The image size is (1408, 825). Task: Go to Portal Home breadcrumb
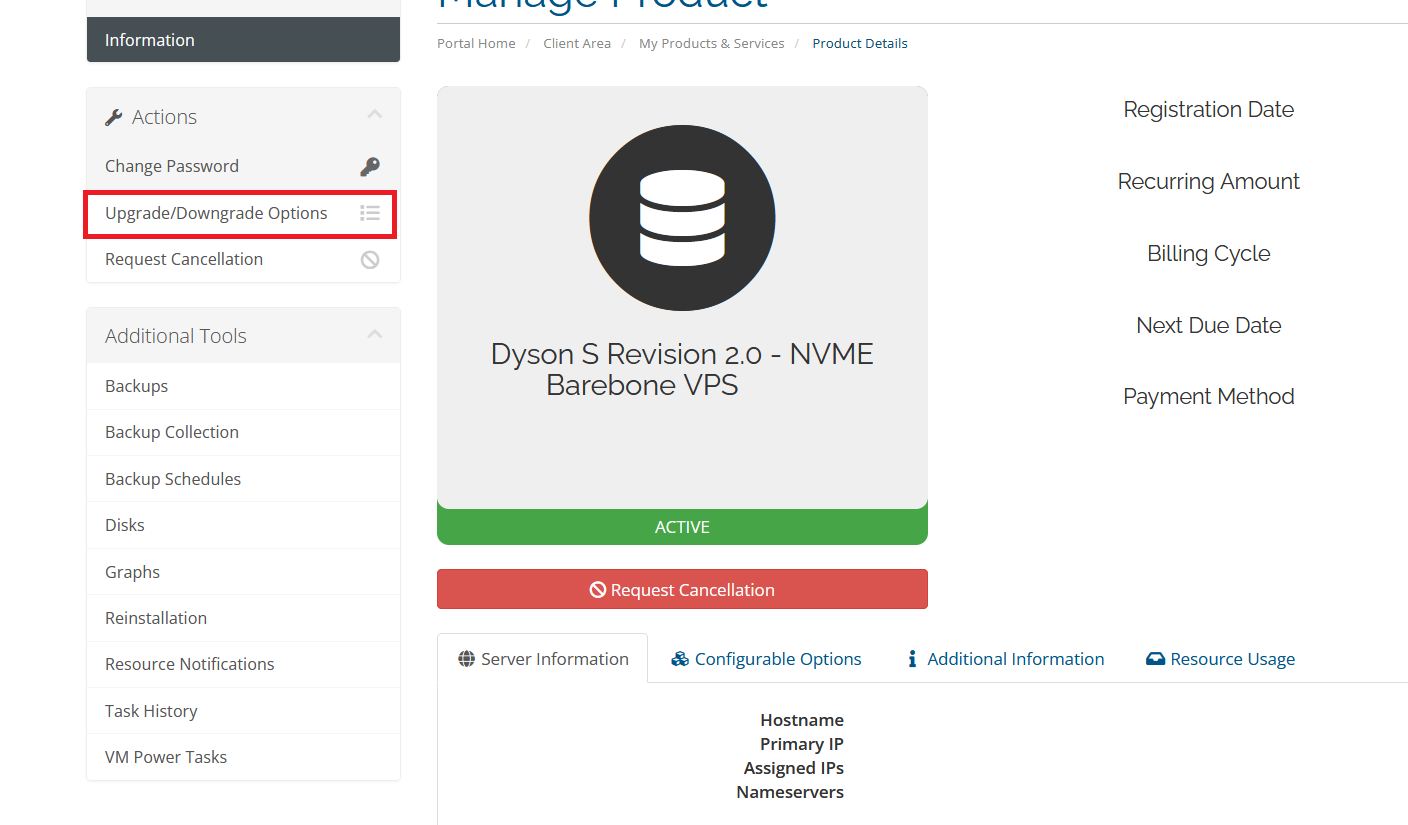point(476,44)
